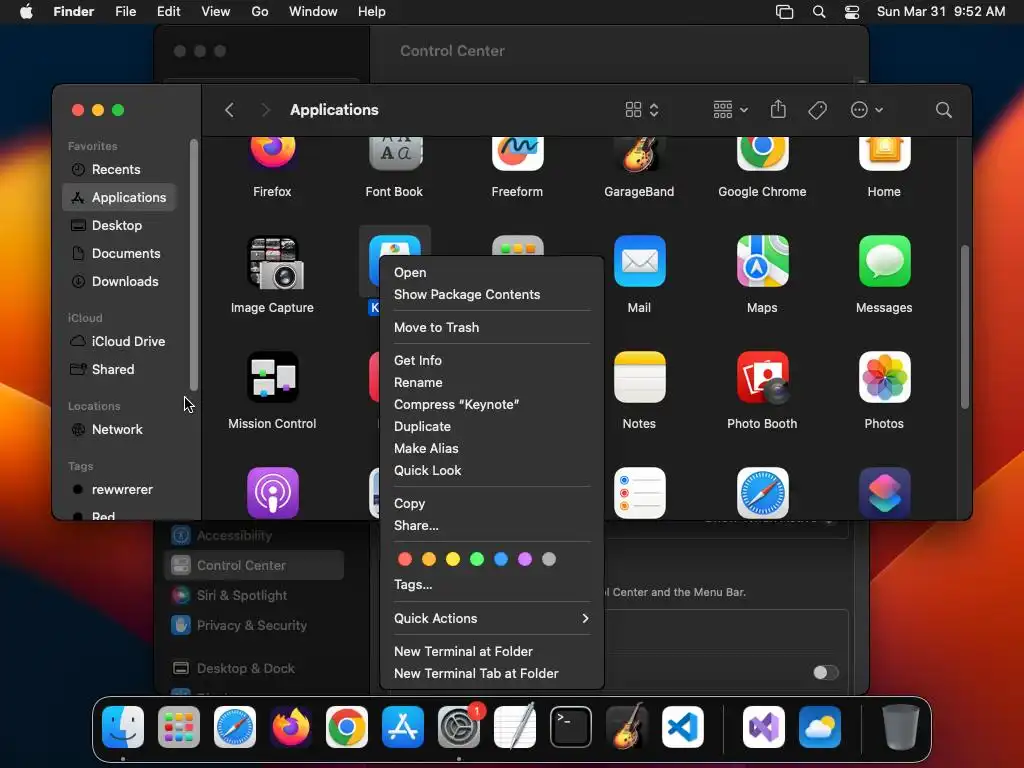1024x768 pixels.
Task: Open the group-by options dropdown
Action: tap(730, 110)
